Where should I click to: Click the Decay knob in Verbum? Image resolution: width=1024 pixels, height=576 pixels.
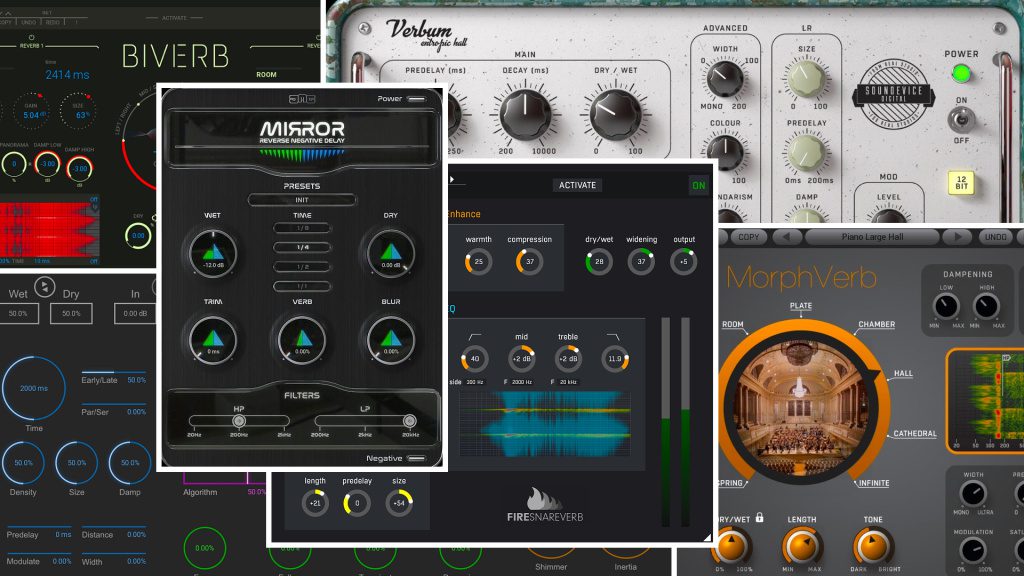[x=525, y=115]
